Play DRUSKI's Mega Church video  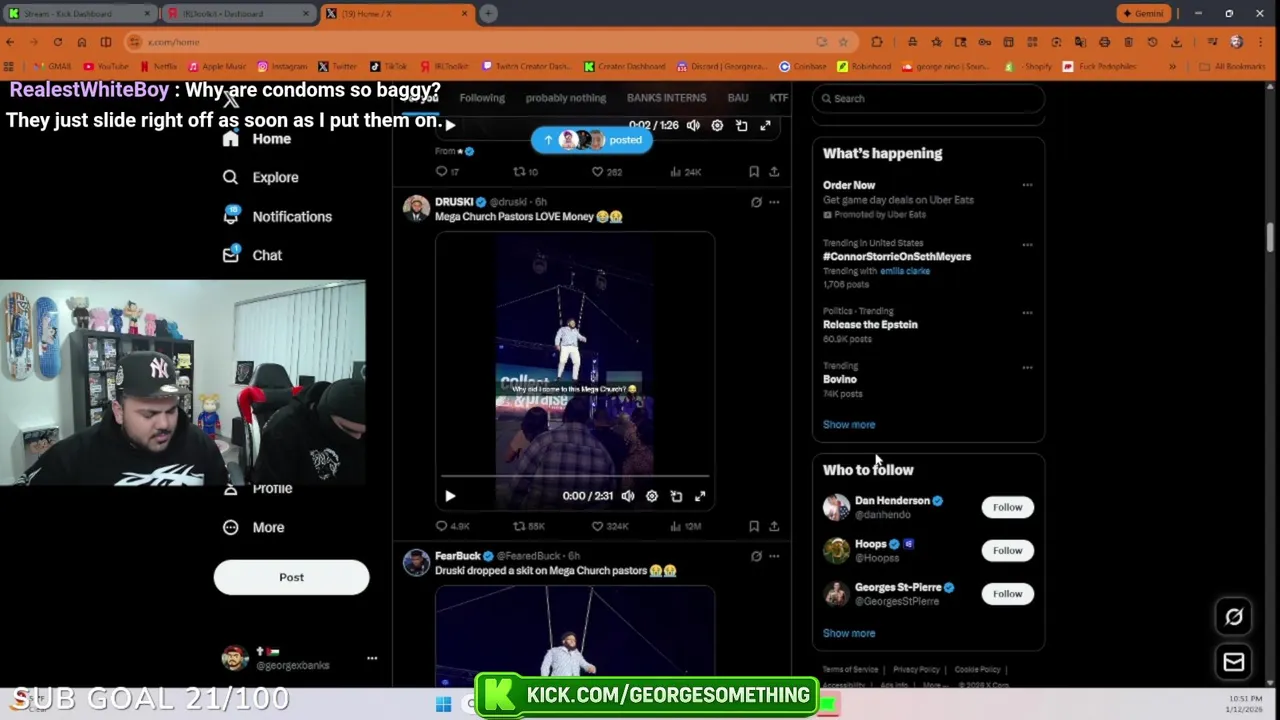450,496
